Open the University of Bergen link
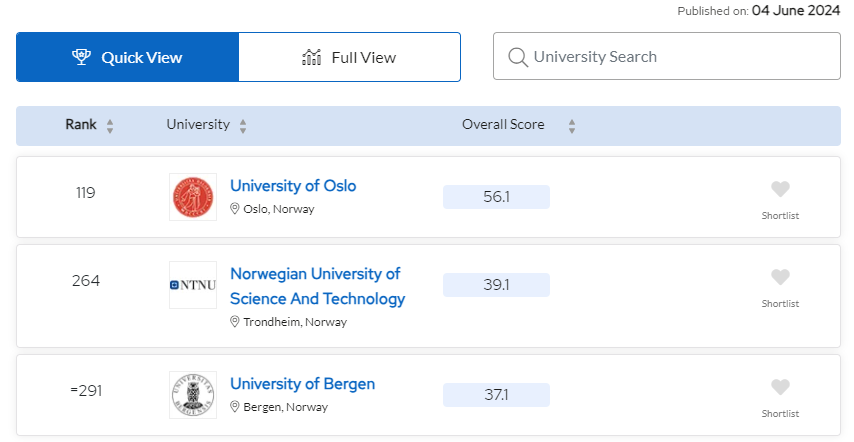Screen dimensions: 854x442 [302, 384]
